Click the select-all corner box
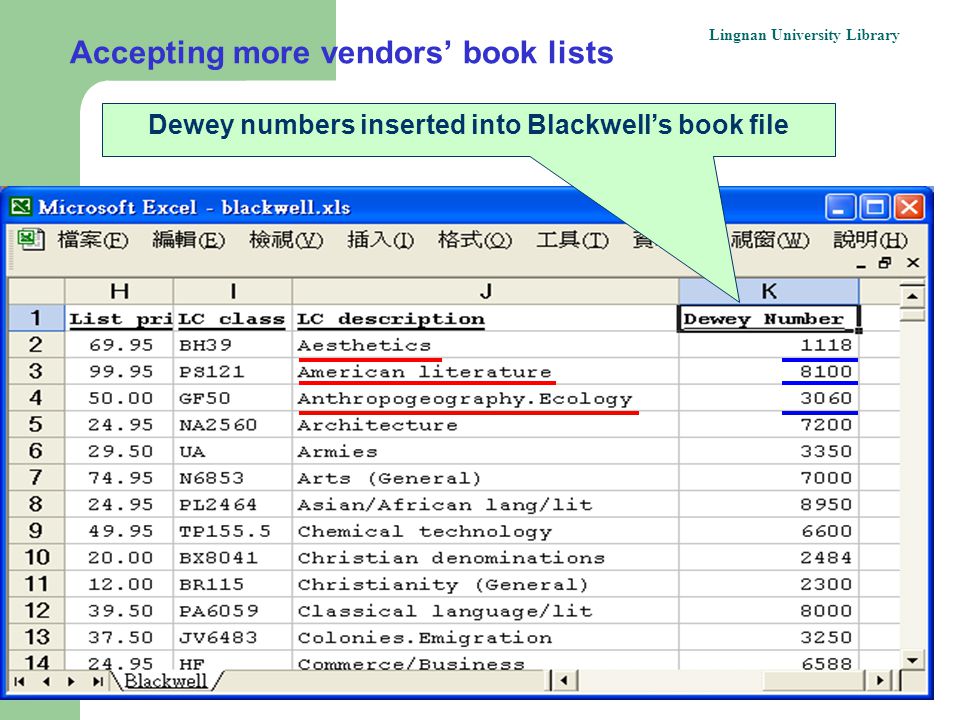Screen dimensions: 960x720 point(36,291)
